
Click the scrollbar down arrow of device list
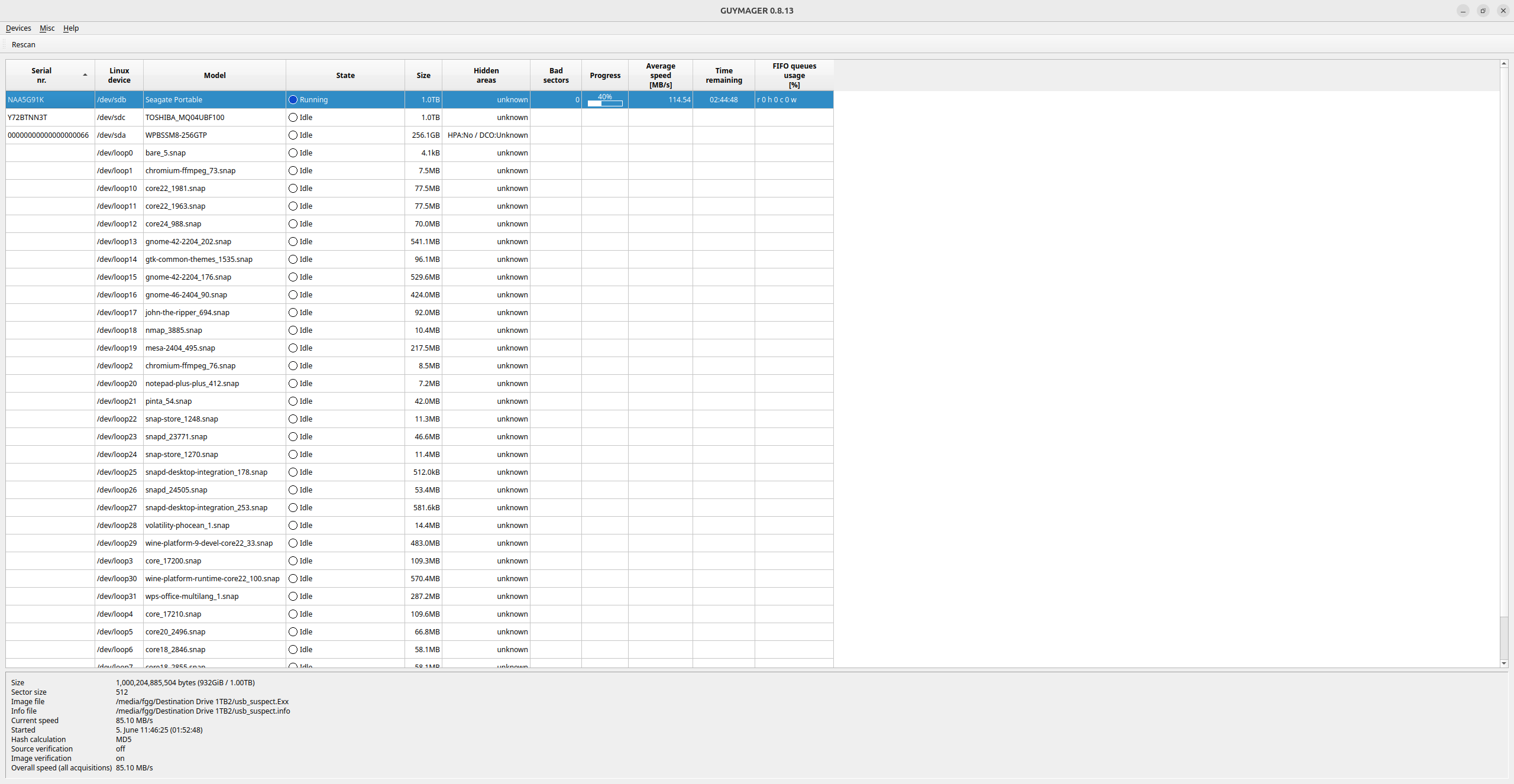coord(1503,663)
